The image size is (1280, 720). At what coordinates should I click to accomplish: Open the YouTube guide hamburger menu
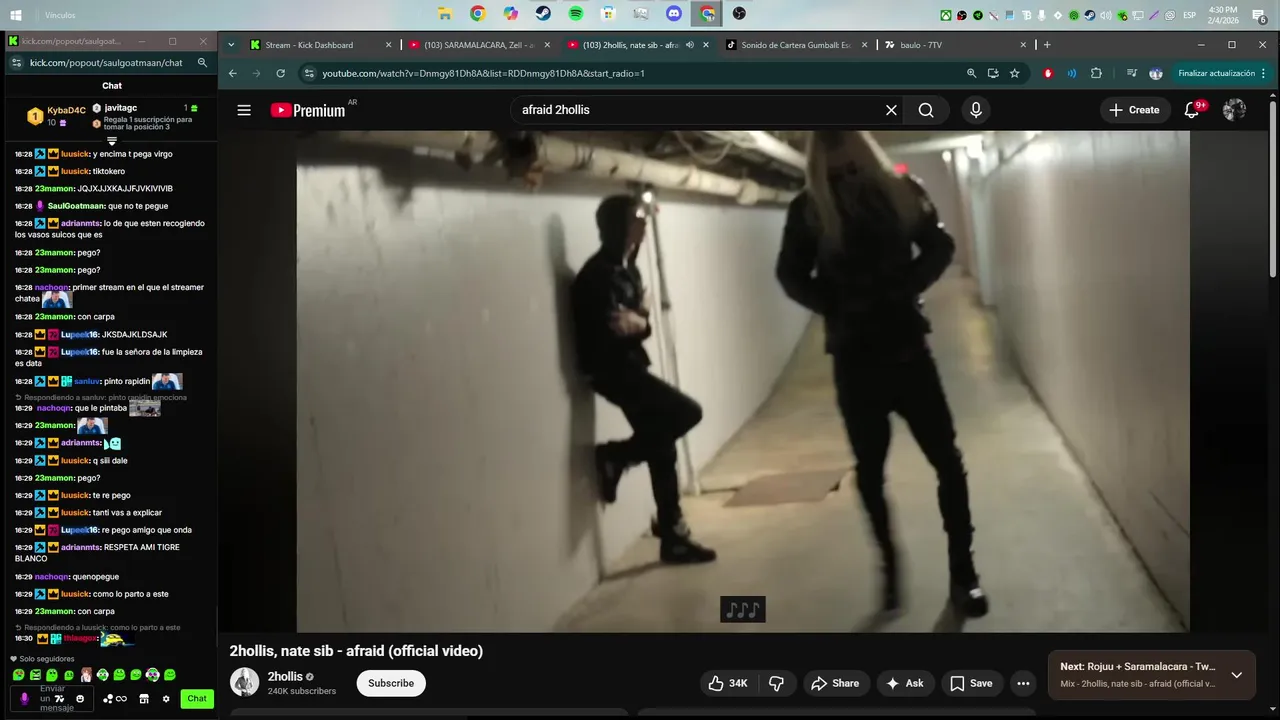pos(244,110)
